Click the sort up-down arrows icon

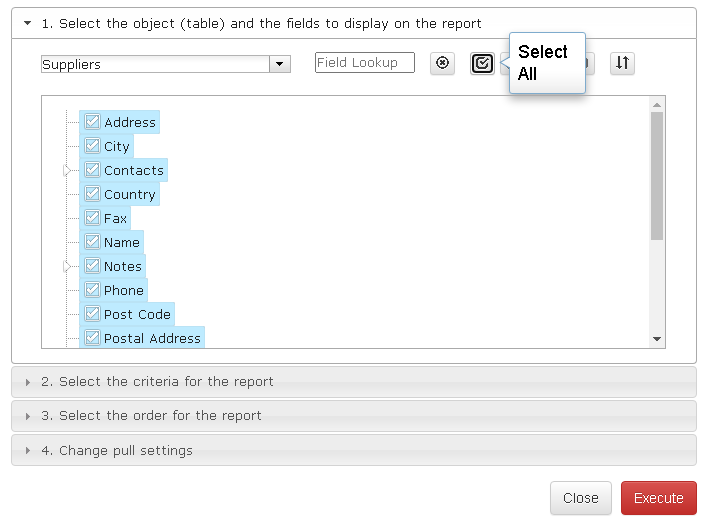click(622, 63)
